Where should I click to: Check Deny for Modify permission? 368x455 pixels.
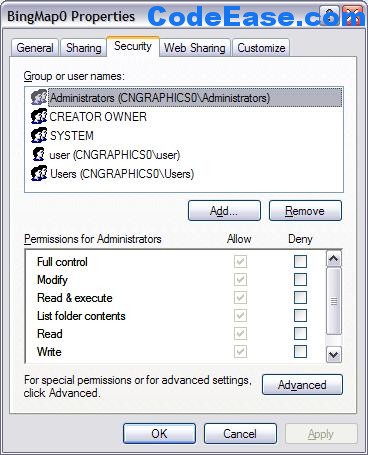300,279
